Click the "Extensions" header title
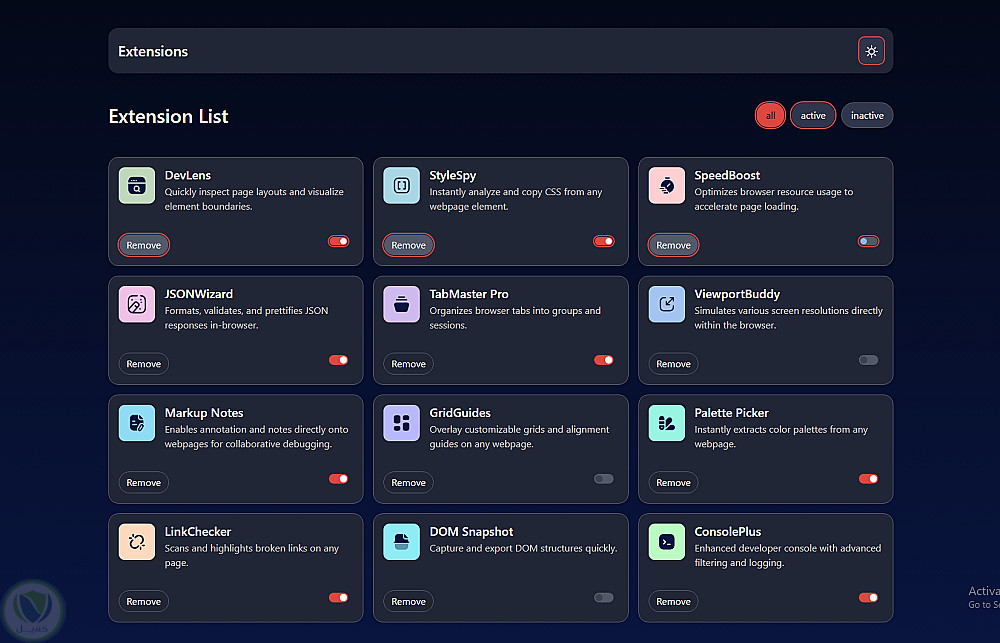This screenshot has height=643, width=1000. pos(153,51)
